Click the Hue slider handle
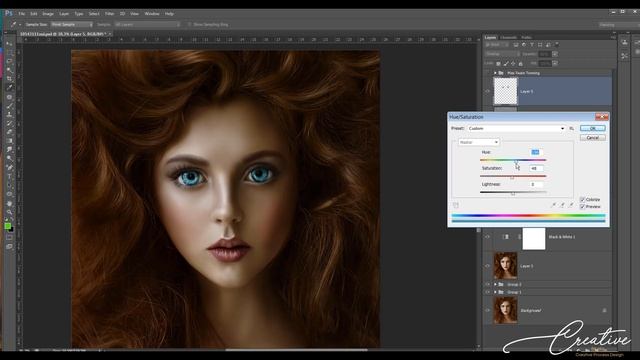 coord(516,162)
